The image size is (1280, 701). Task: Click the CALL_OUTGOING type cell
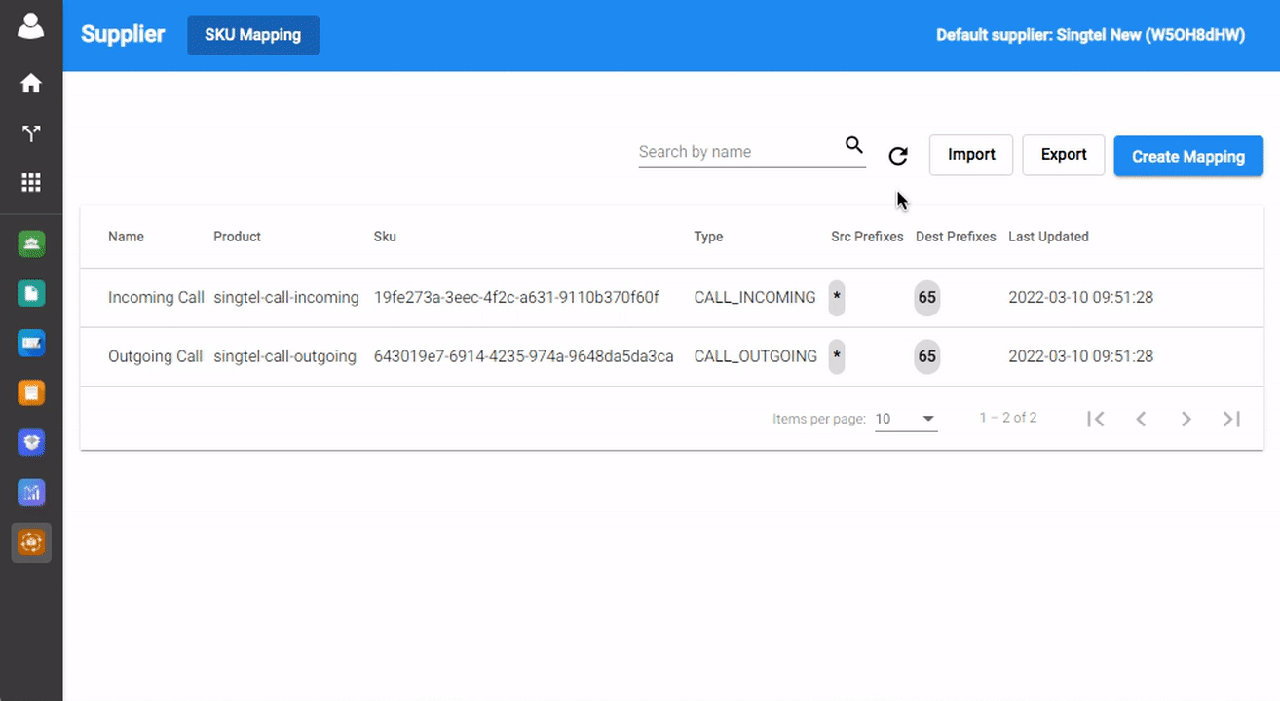(x=756, y=356)
